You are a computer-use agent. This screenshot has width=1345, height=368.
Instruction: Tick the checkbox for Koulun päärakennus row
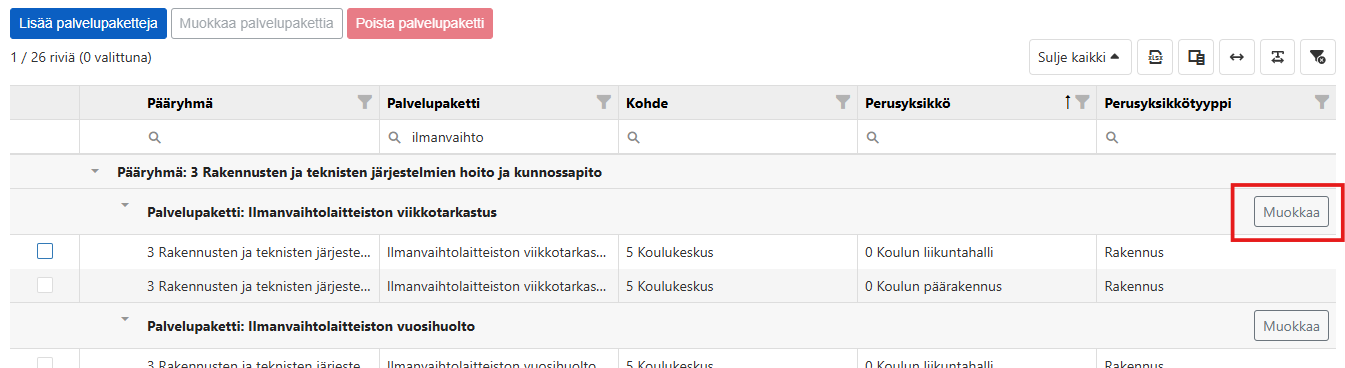45,286
